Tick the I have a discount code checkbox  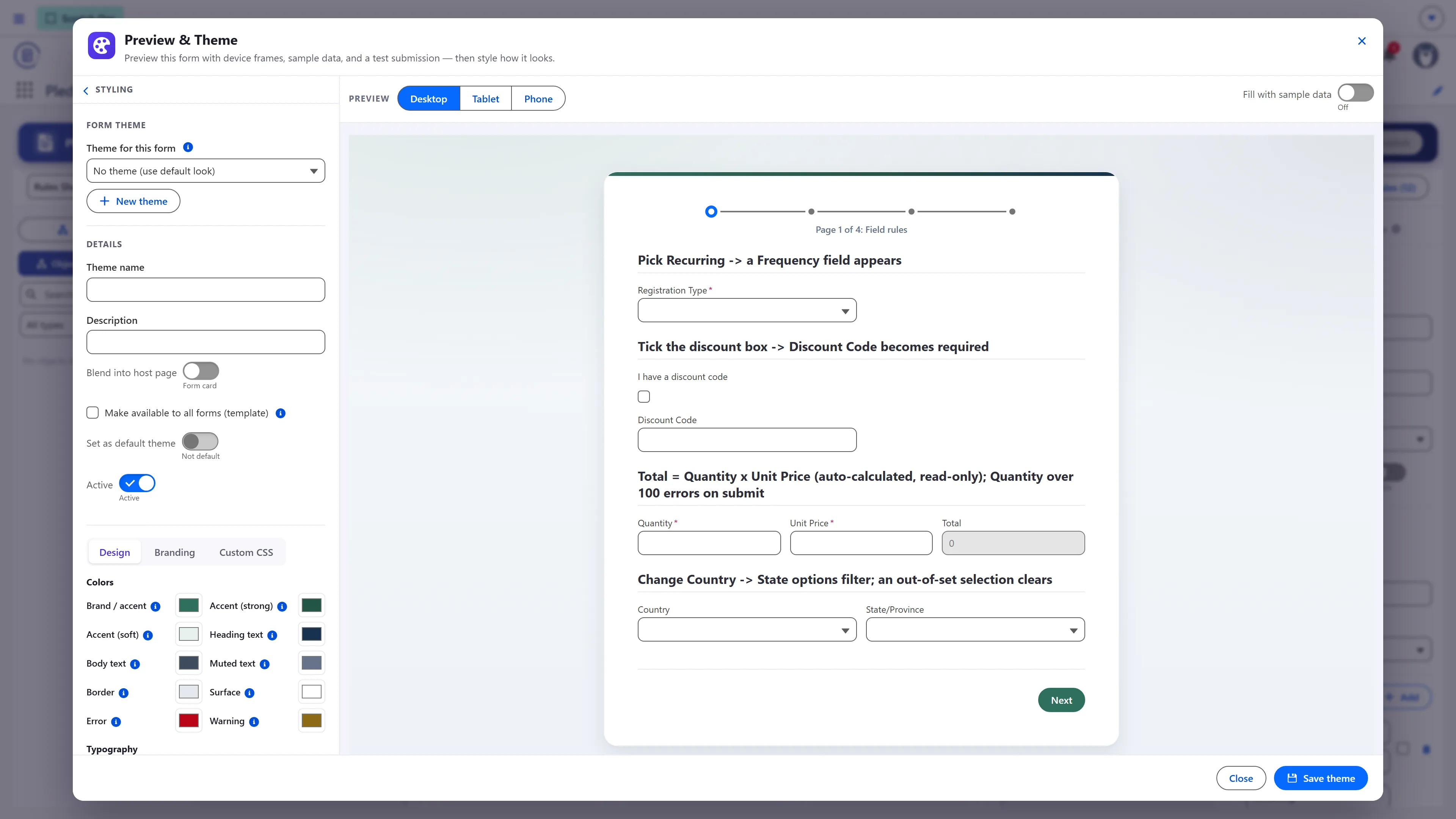point(644,397)
